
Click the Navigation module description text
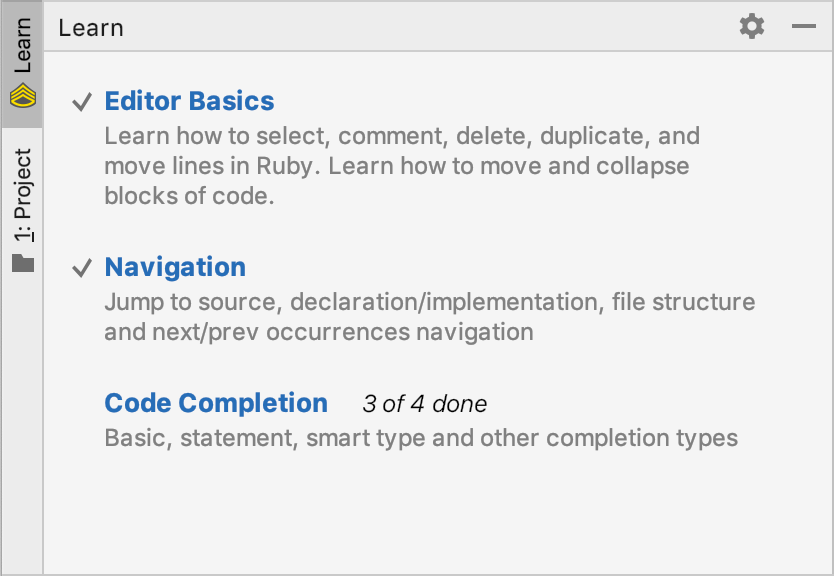point(430,317)
